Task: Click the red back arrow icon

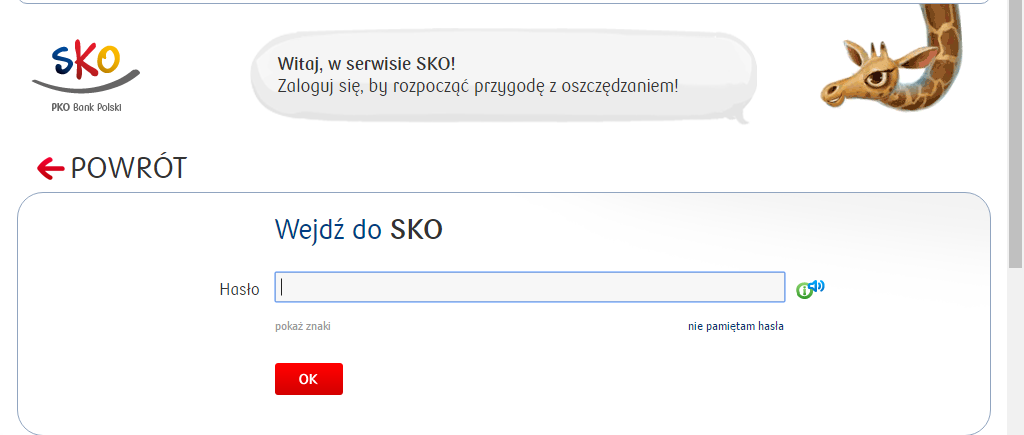Action: (50, 169)
